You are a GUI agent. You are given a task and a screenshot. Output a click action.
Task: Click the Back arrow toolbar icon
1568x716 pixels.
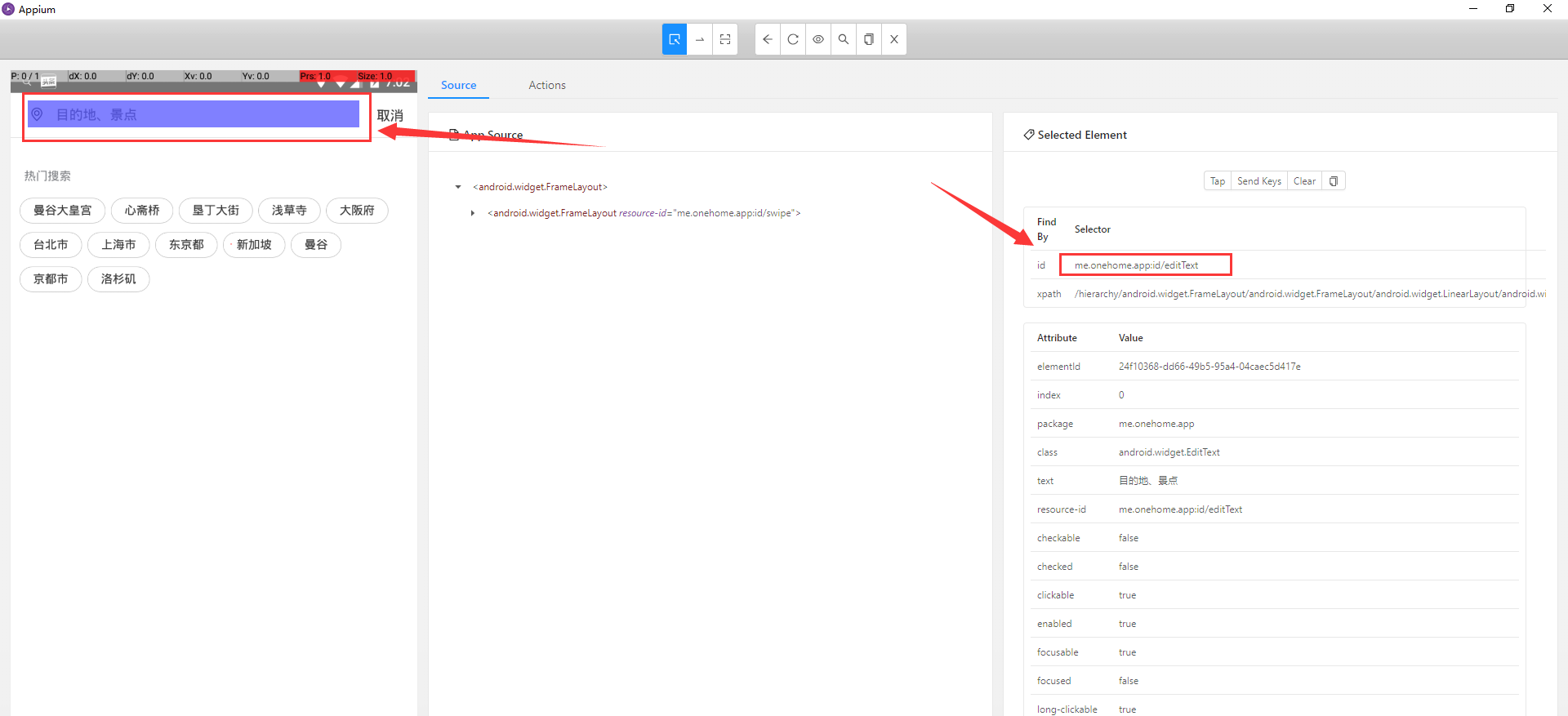pyautogui.click(x=768, y=39)
